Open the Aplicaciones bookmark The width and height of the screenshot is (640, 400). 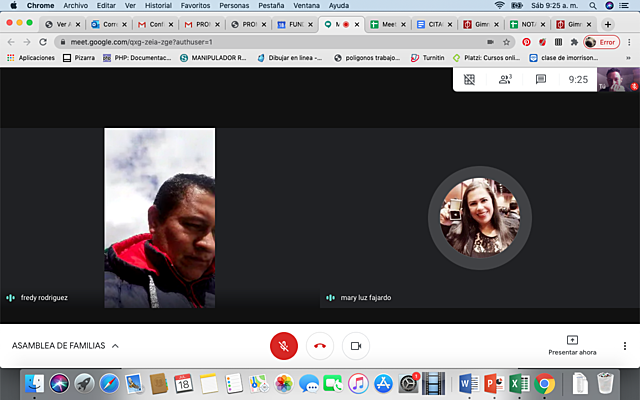coord(31,58)
